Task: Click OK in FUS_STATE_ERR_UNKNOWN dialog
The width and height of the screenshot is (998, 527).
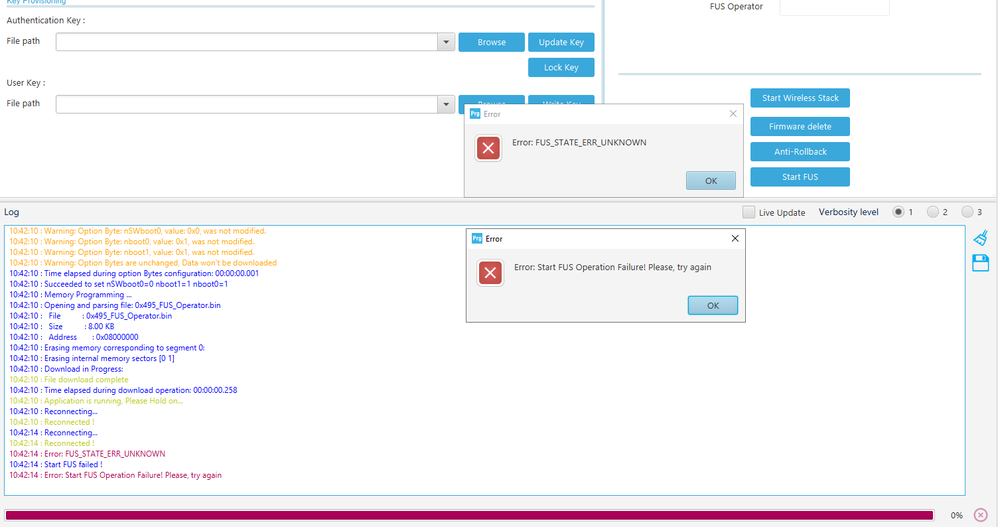Action: point(711,181)
